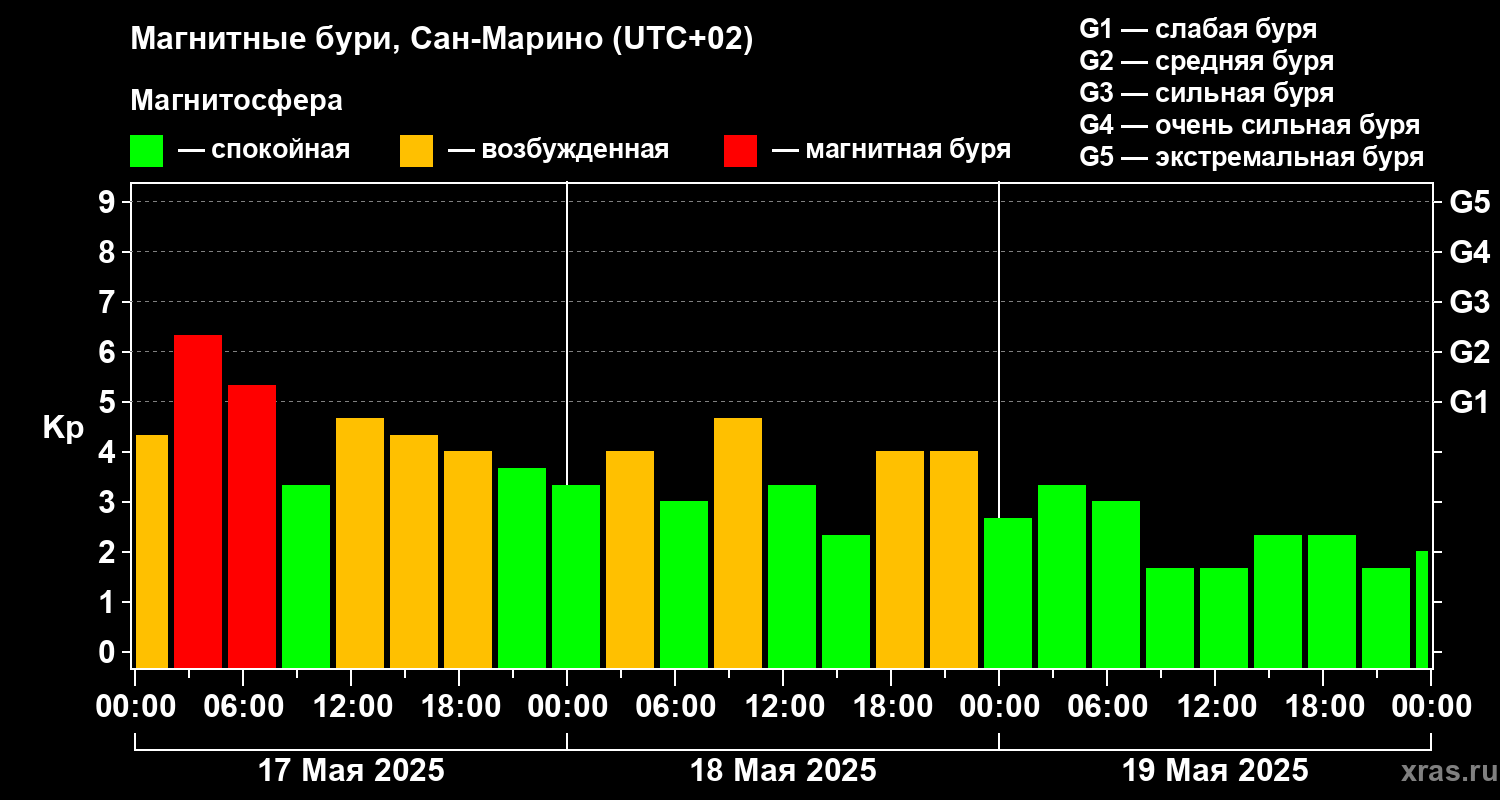Click the green bar at 21:00–00:00 on 17 May
This screenshot has width=1500, height=800.
522,568
